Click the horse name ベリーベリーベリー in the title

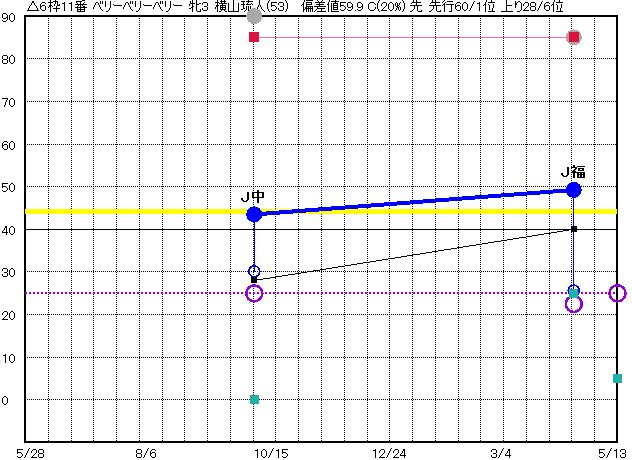point(136,8)
